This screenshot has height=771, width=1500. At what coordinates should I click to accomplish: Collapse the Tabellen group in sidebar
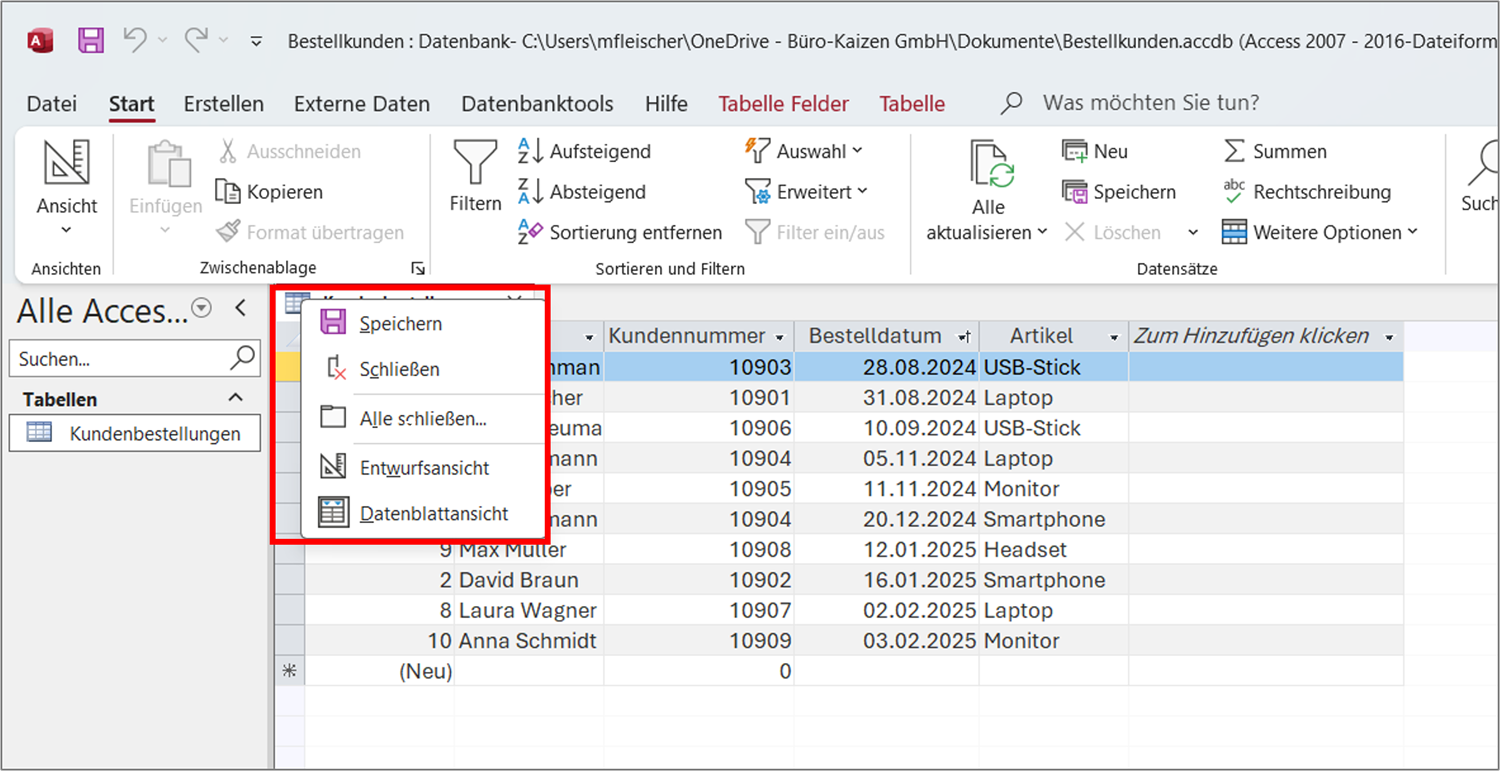(235, 398)
